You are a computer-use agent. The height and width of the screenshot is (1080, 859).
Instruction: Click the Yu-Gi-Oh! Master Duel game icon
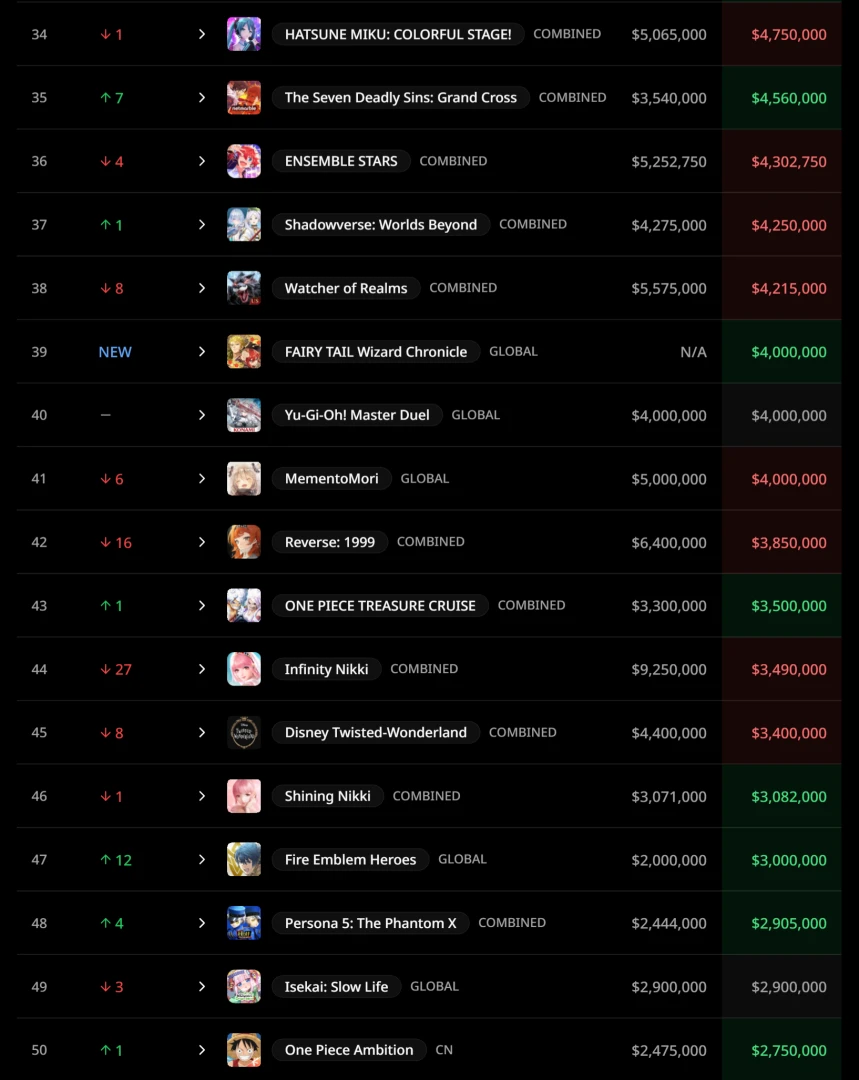click(x=244, y=415)
